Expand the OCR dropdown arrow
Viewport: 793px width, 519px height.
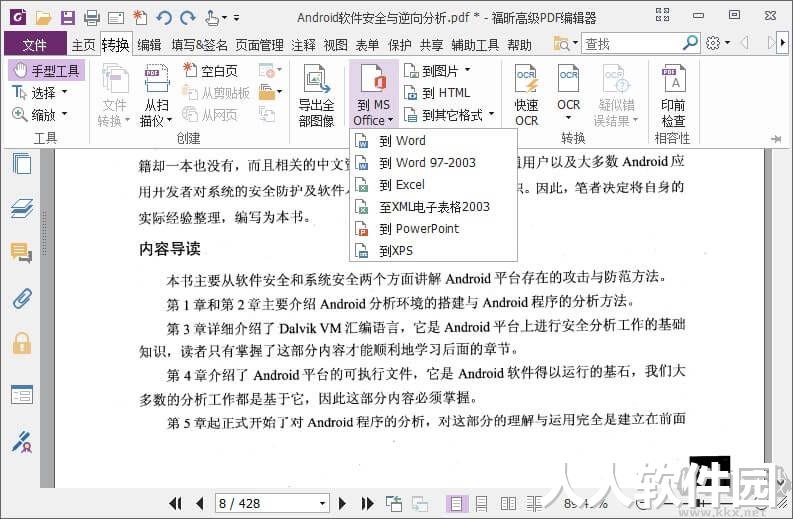pos(568,118)
